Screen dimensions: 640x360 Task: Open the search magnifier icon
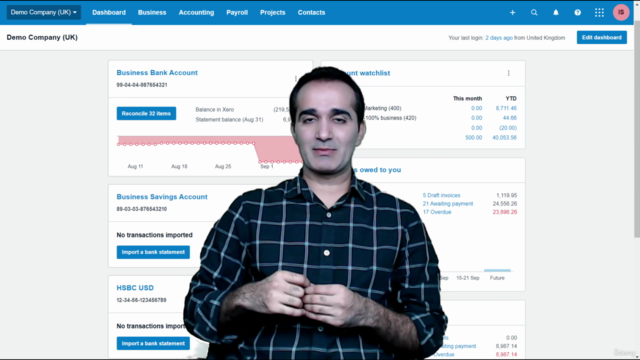point(534,13)
